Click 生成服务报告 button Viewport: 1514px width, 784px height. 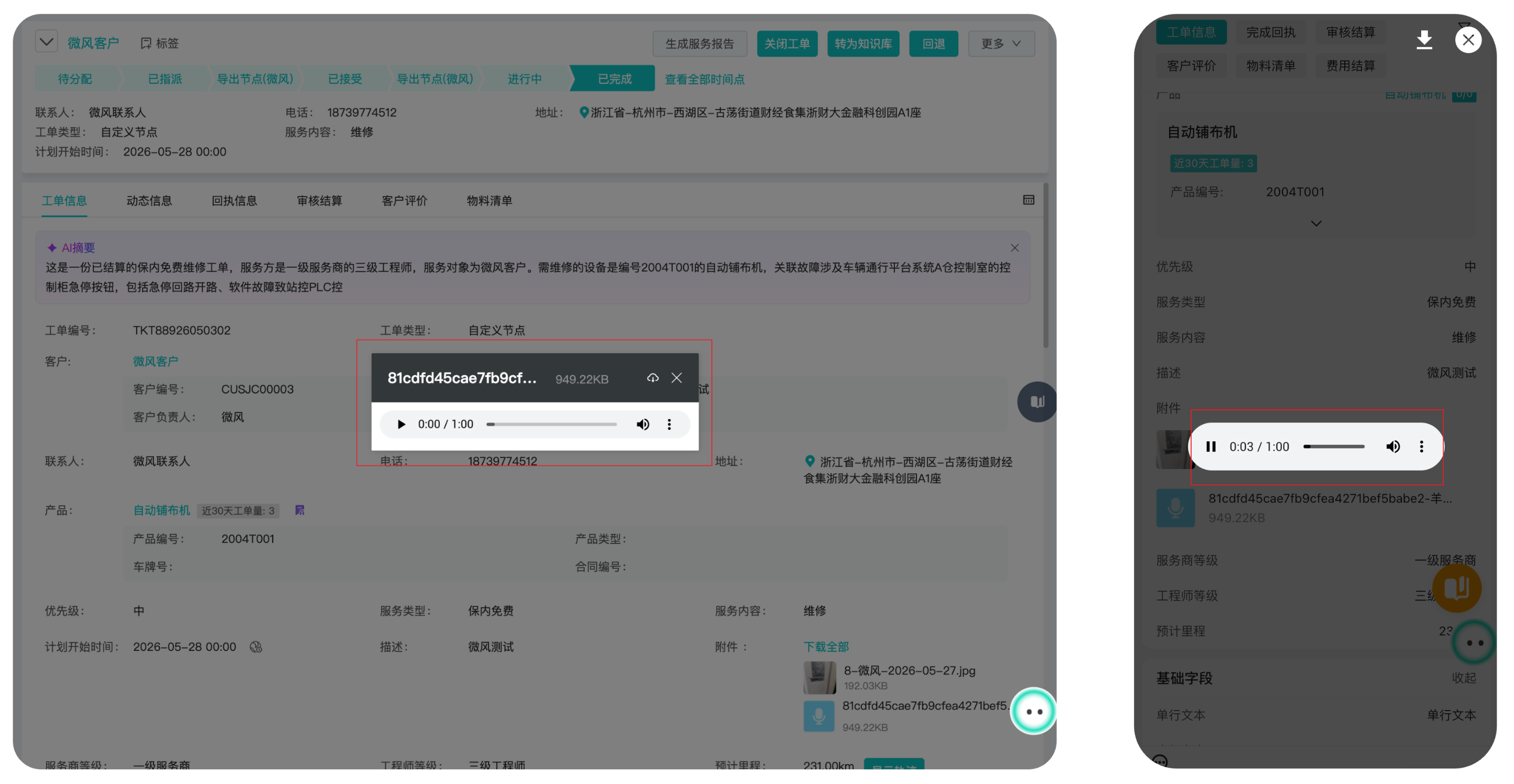[x=699, y=43]
